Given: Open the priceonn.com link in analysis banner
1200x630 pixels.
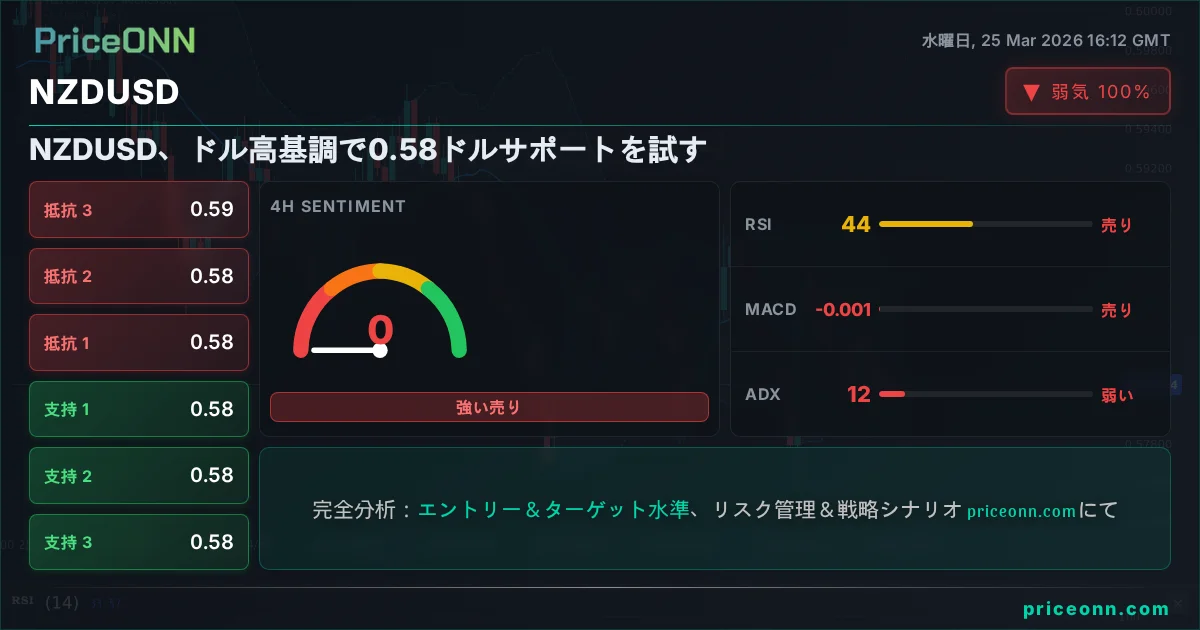Looking at the screenshot, I should (1022, 511).
